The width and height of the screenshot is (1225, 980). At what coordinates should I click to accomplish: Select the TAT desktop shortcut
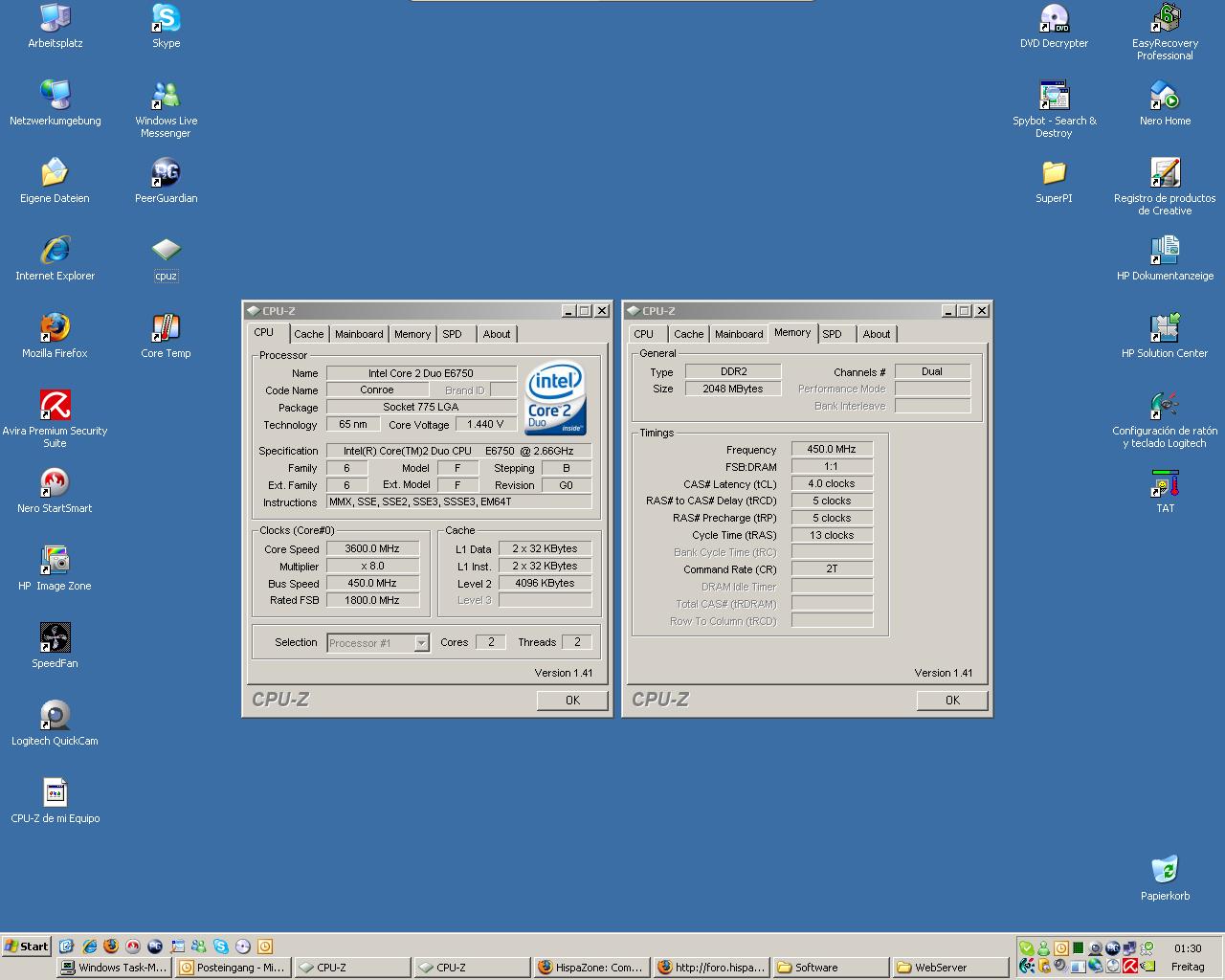(1165, 491)
